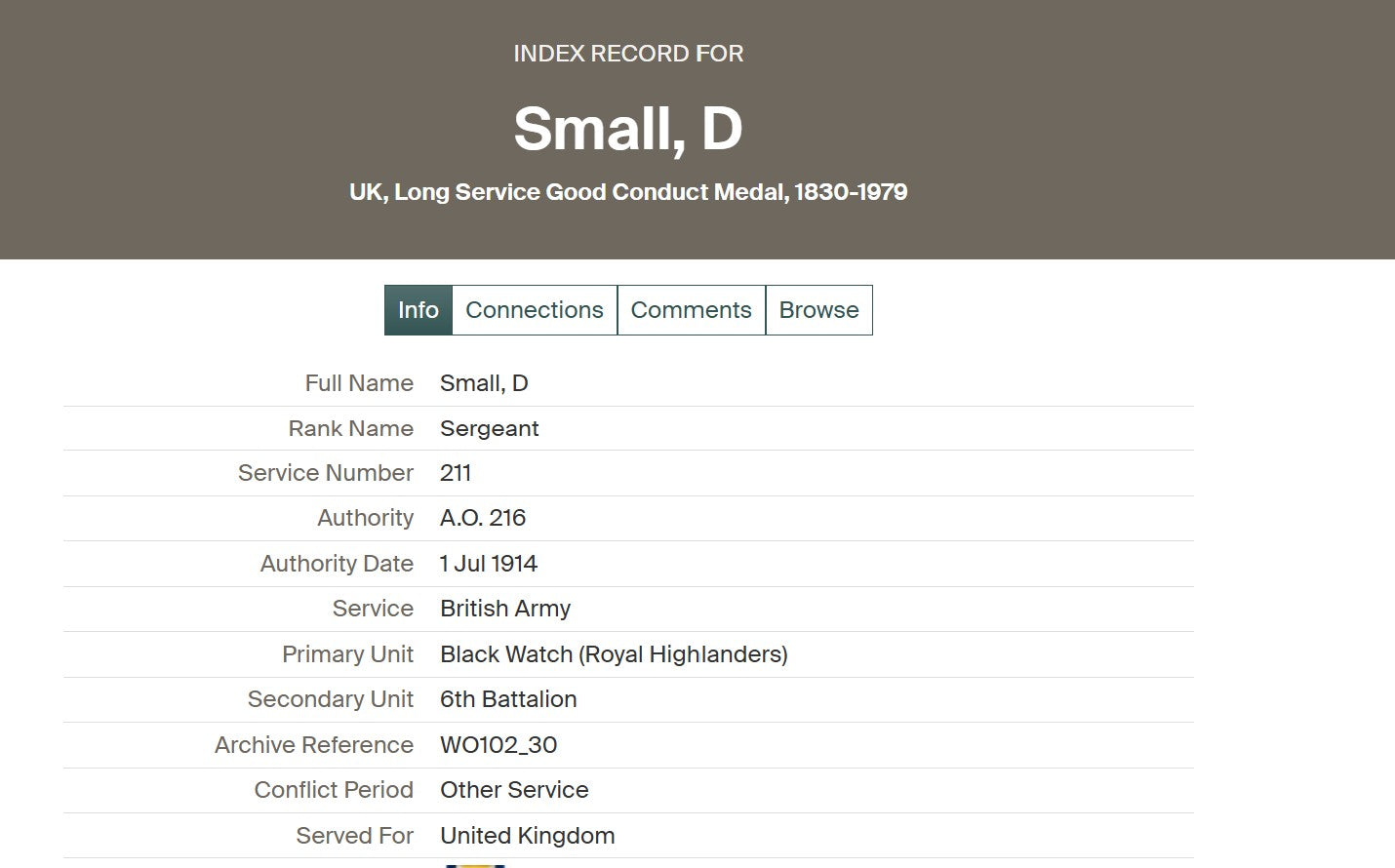This screenshot has height=868, width=1395.
Task: Select the Comments tab
Action: coord(691,310)
